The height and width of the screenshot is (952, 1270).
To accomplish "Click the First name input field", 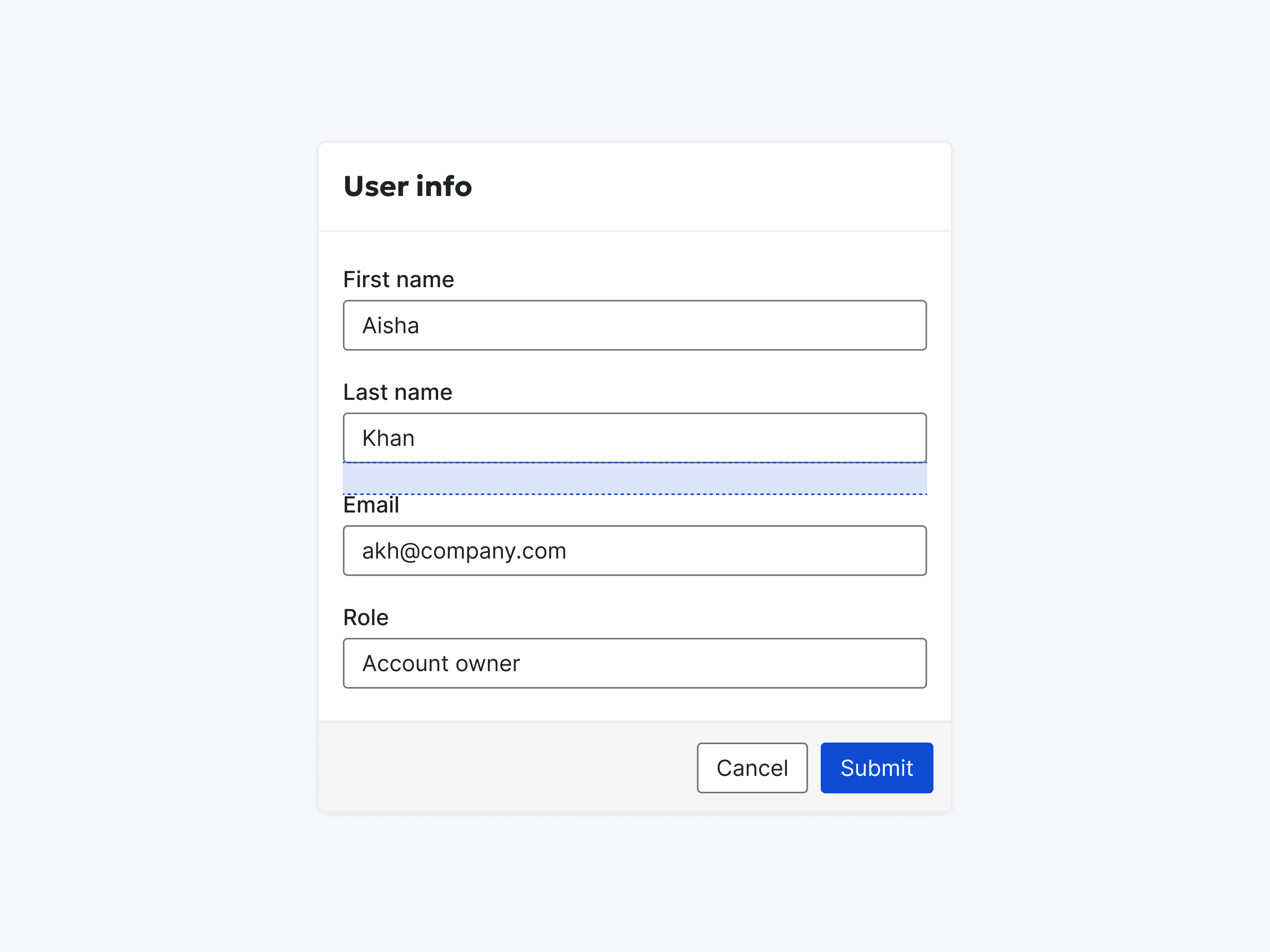I will 635,325.
